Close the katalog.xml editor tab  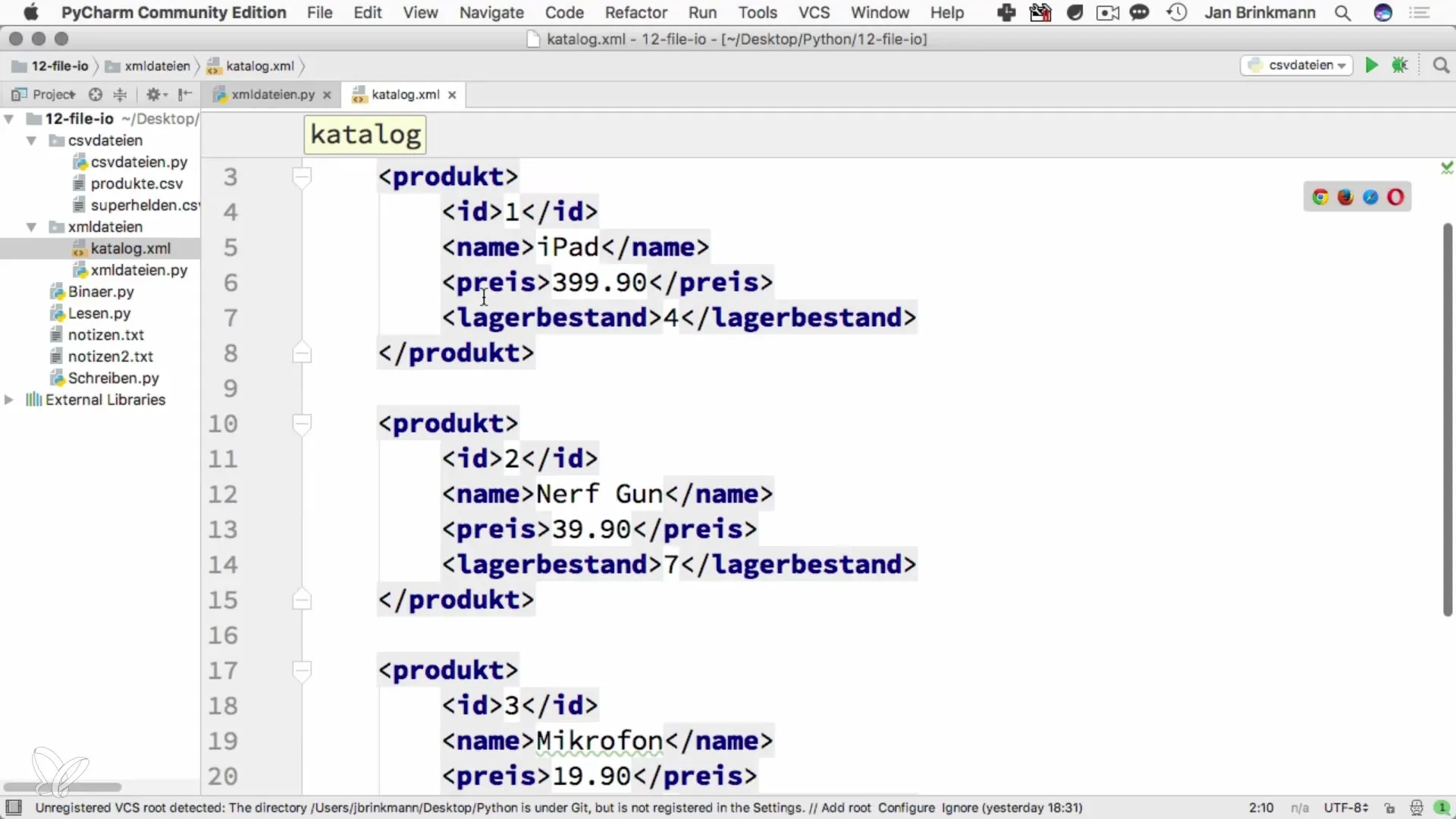pyautogui.click(x=452, y=95)
